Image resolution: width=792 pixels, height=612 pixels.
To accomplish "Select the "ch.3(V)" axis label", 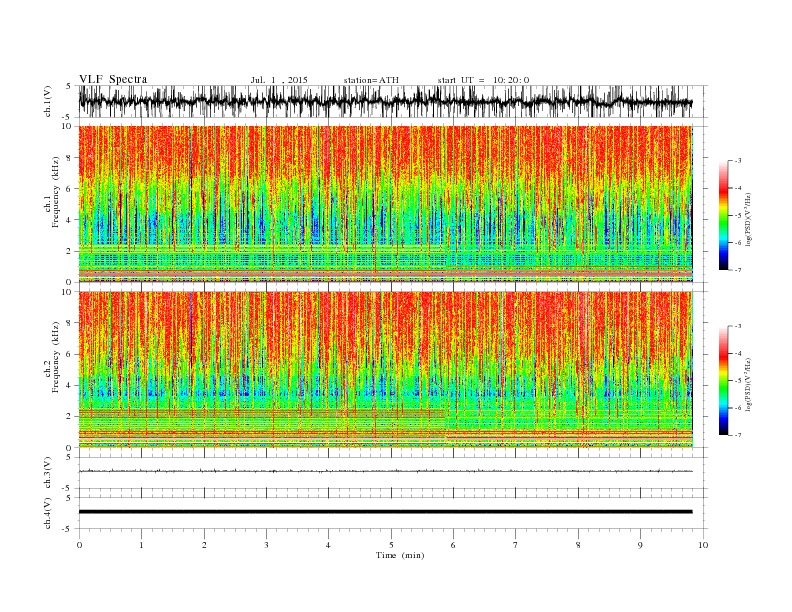I will click(48, 473).
